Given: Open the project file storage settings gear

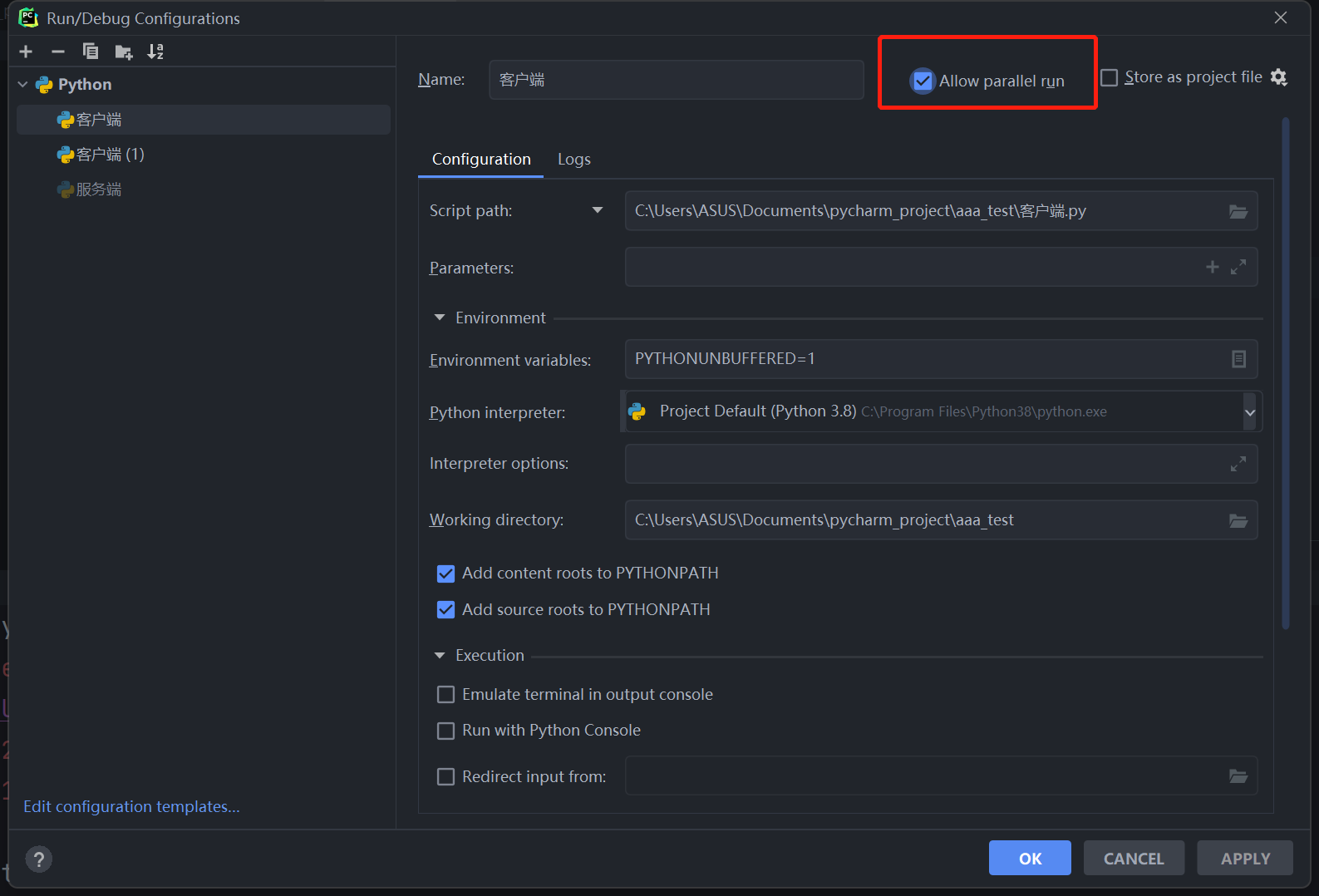Looking at the screenshot, I should (x=1279, y=77).
